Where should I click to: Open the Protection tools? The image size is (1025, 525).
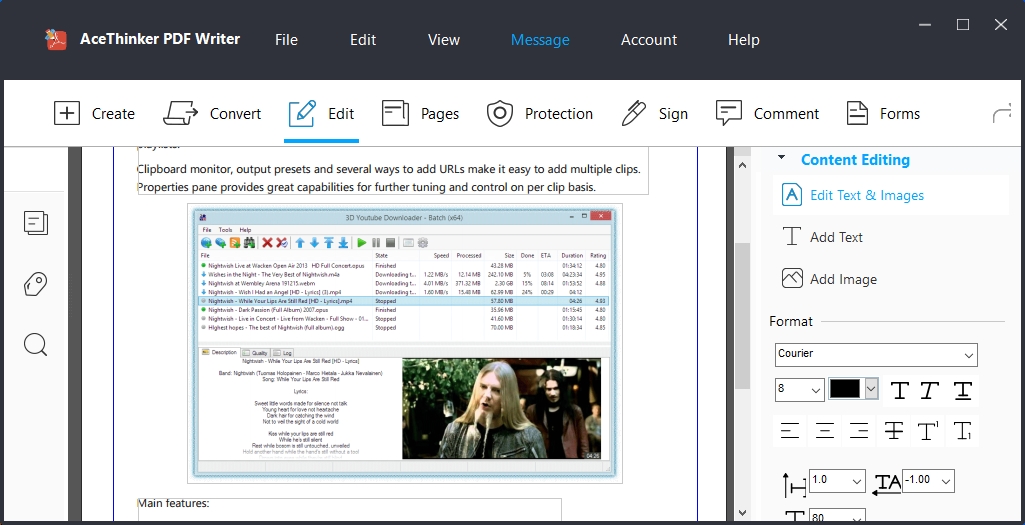tap(540, 114)
